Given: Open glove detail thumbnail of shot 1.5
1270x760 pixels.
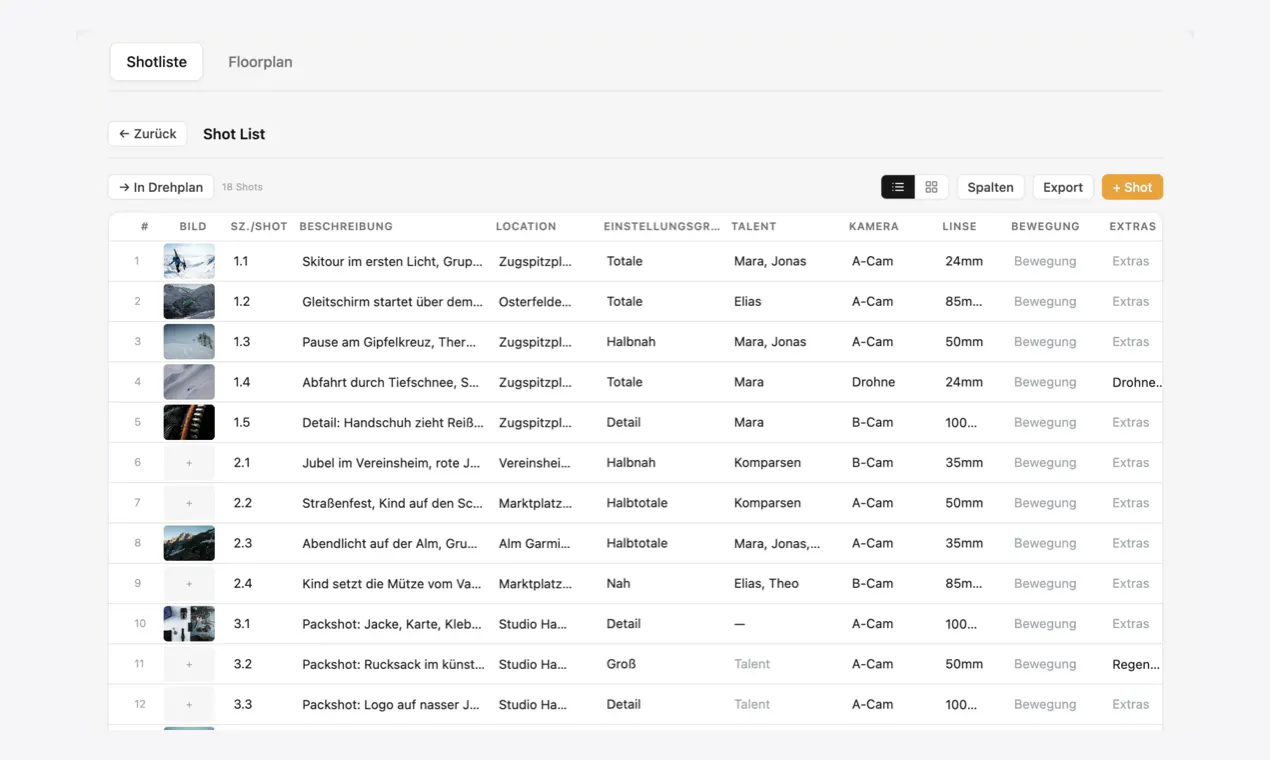Looking at the screenshot, I should coord(189,422).
